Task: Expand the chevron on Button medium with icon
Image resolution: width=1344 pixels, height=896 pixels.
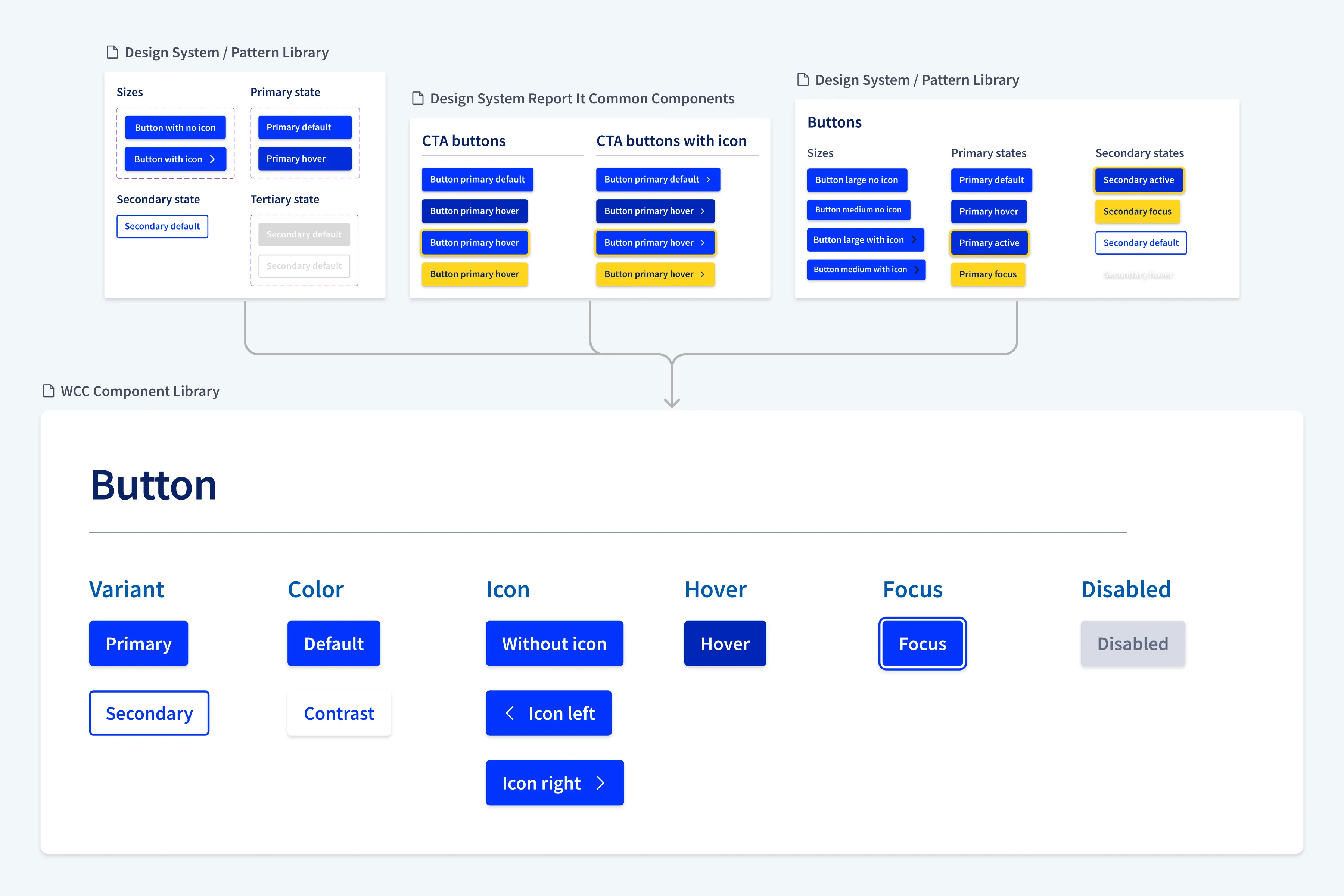Action: pos(916,269)
